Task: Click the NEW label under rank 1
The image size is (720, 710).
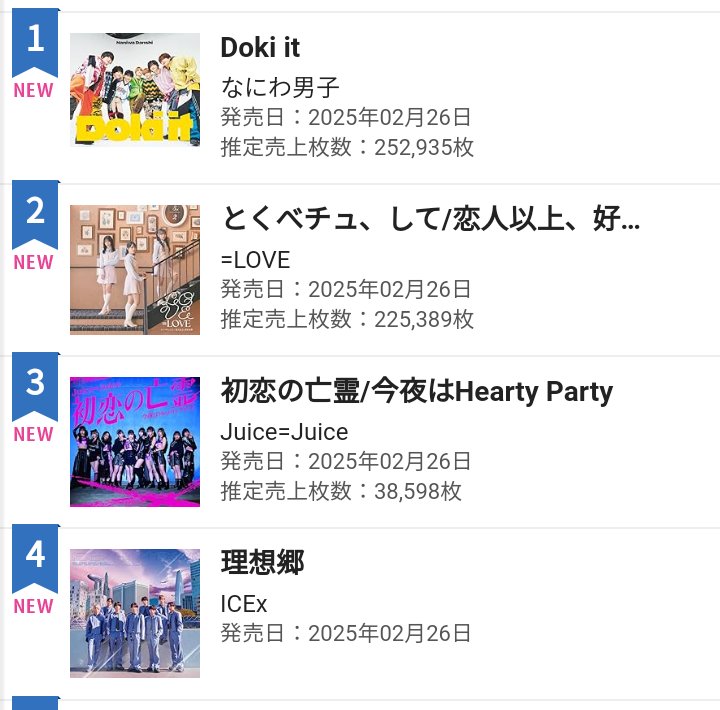Action: point(34,90)
